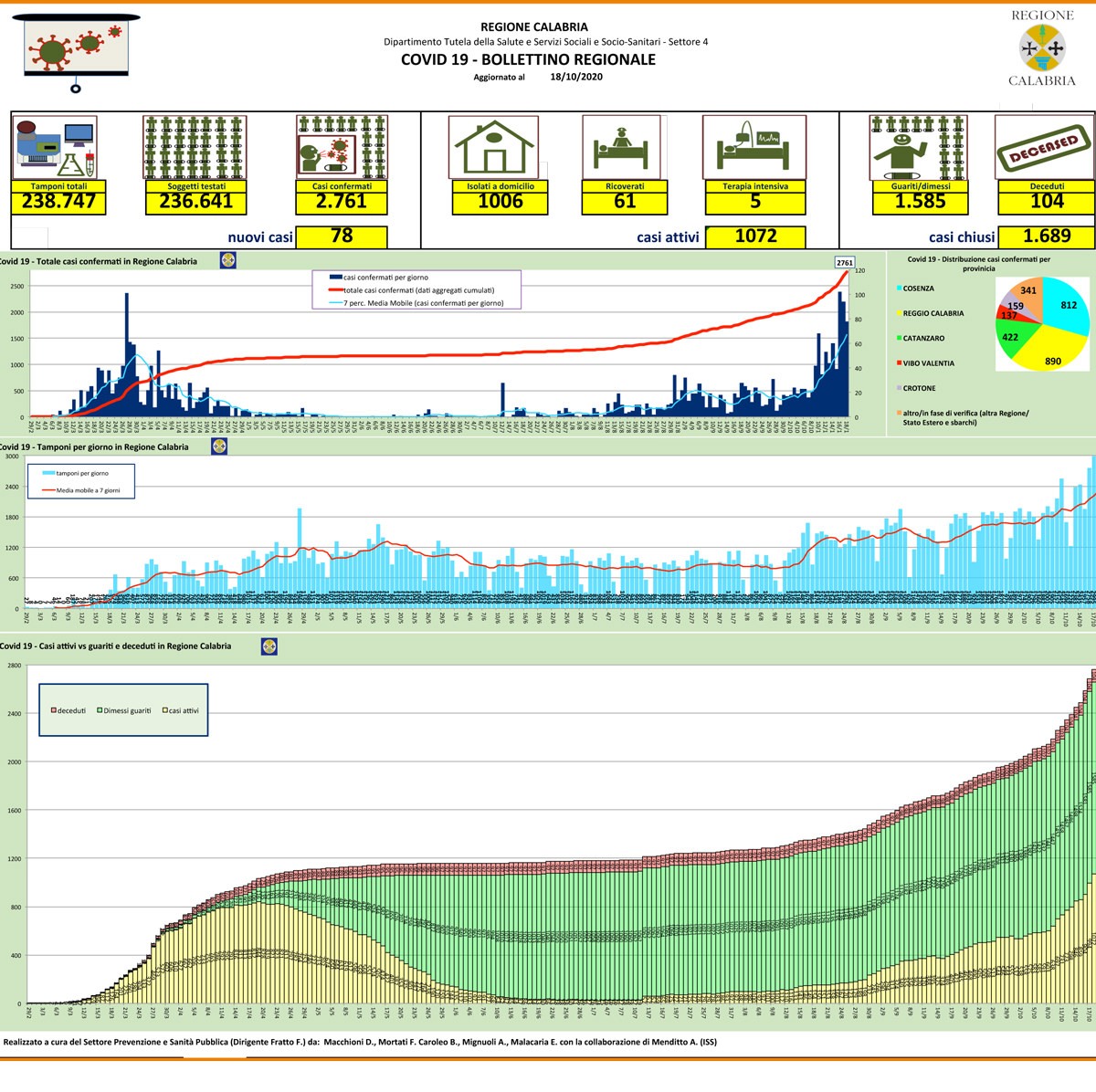
Task: Click the yellow 890 pie chart slice
Action: 1050,356
